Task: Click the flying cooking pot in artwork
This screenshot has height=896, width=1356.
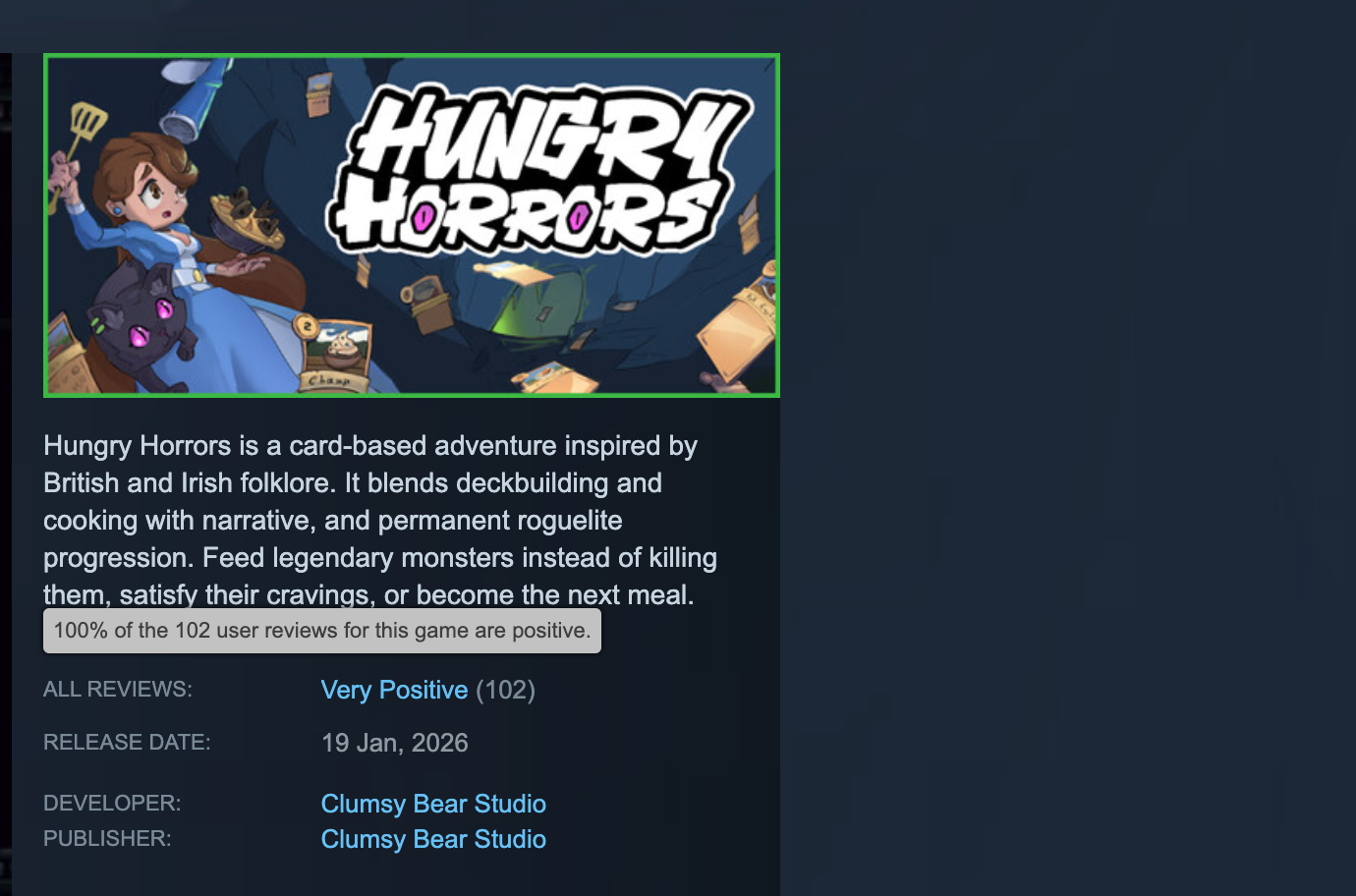Action: tap(246, 218)
